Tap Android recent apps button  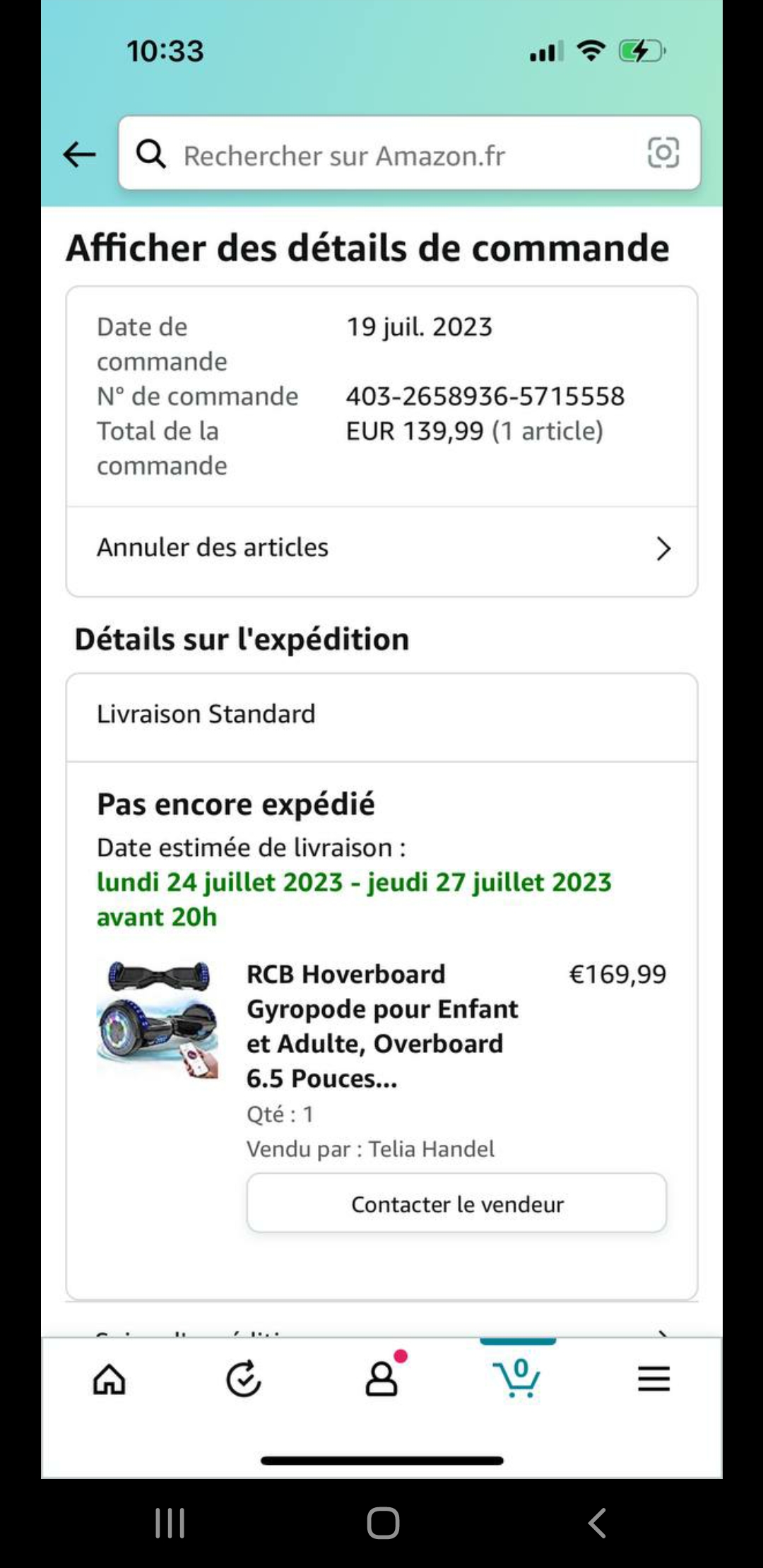pos(170,1523)
